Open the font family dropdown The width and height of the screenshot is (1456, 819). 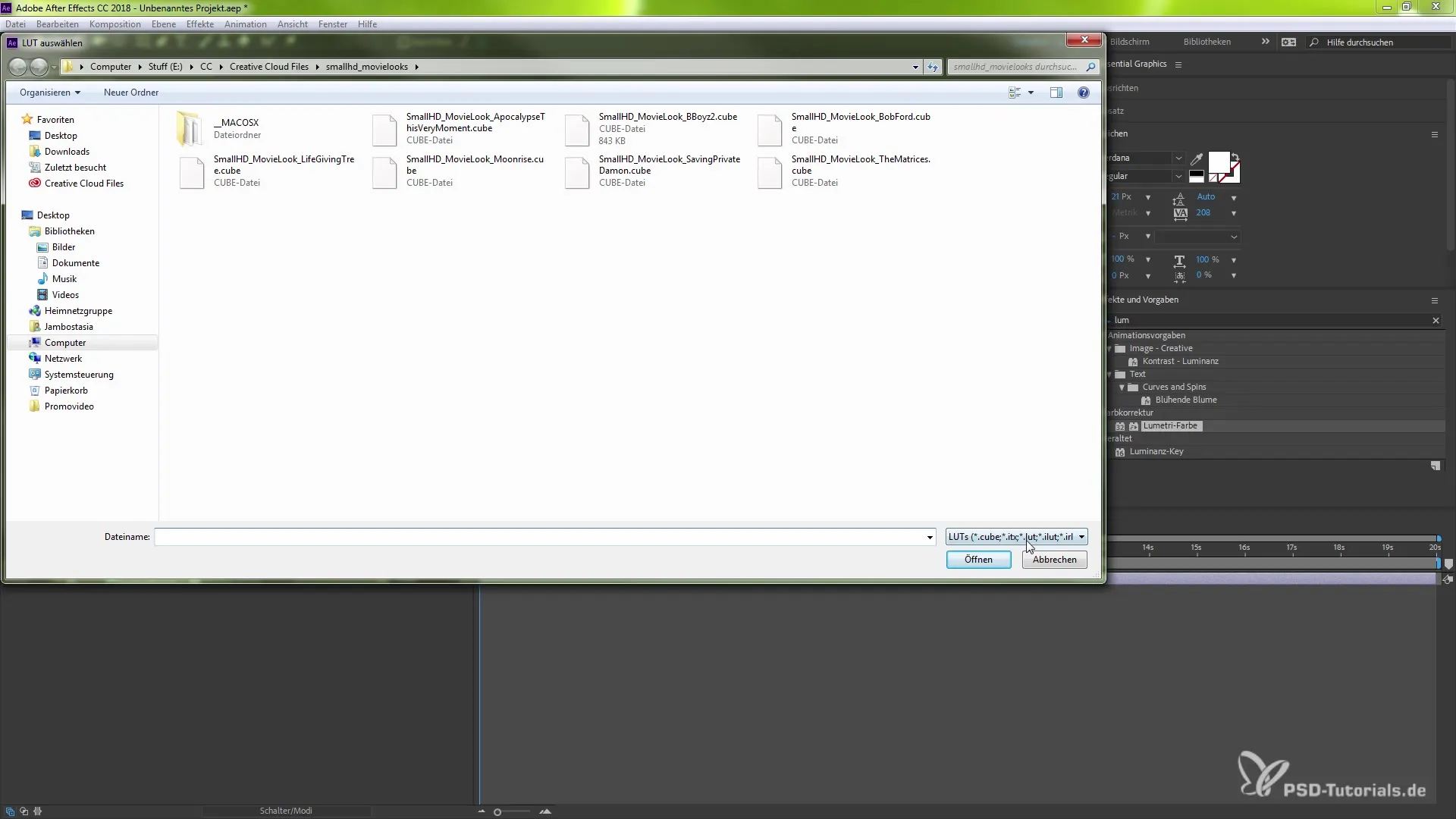1178,158
